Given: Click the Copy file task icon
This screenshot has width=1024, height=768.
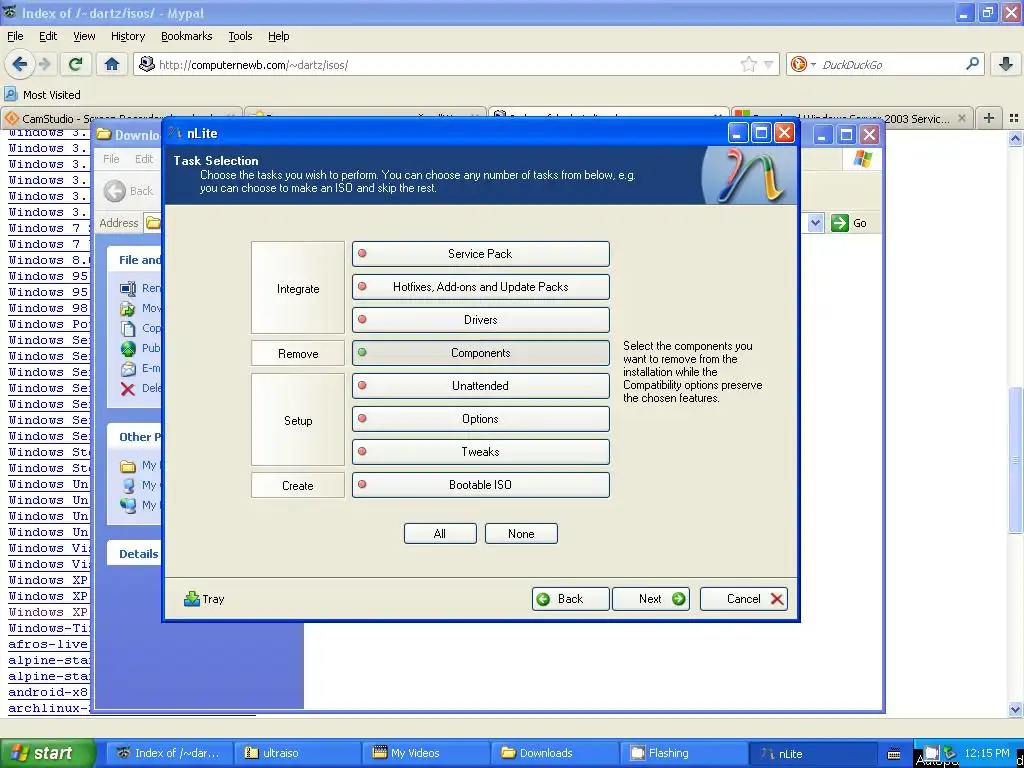Looking at the screenshot, I should (128, 328).
